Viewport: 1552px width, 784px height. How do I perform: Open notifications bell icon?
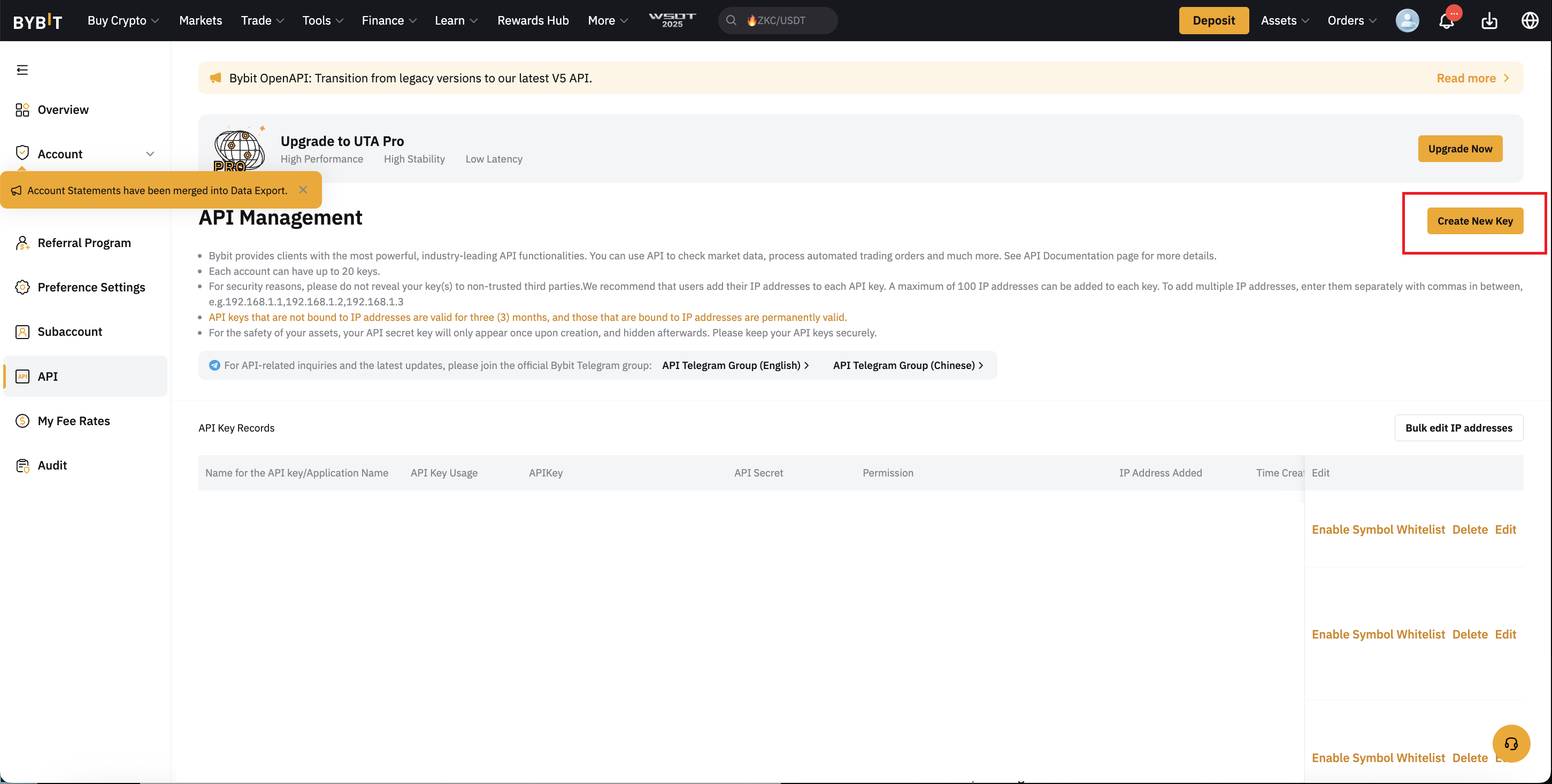1447,20
